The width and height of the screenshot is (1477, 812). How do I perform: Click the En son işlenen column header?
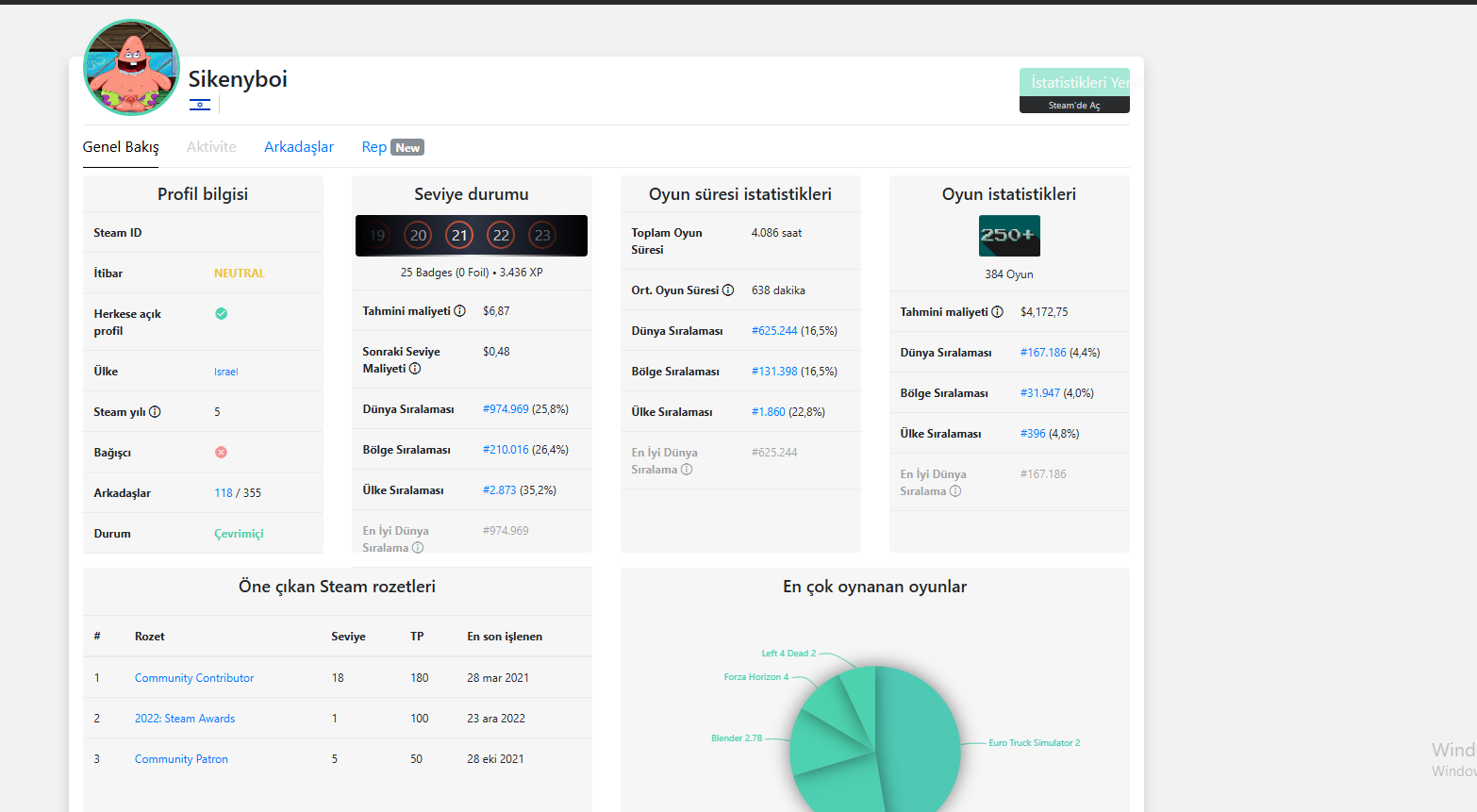tap(505, 637)
